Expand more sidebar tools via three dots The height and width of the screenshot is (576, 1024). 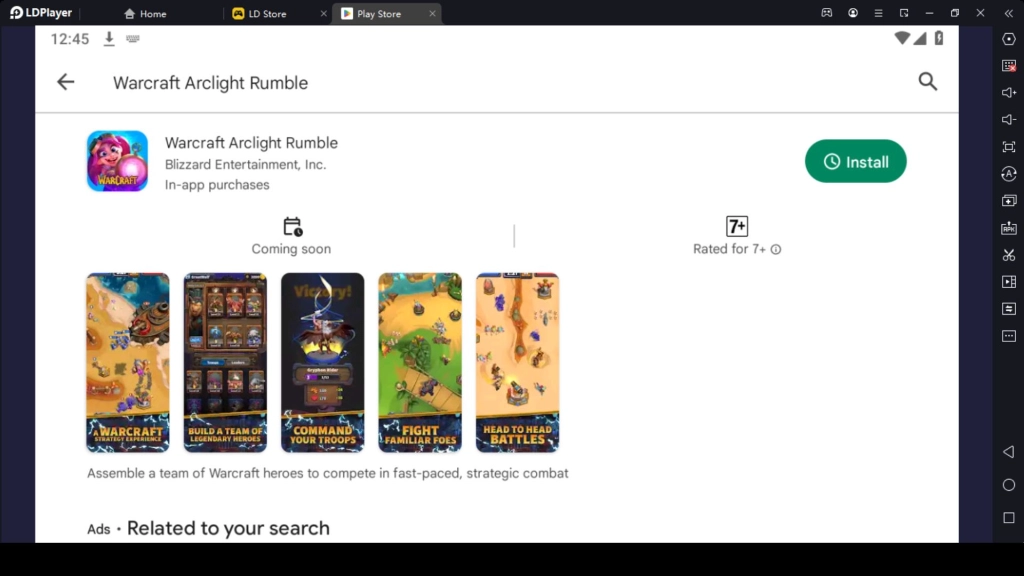tap(1008, 336)
